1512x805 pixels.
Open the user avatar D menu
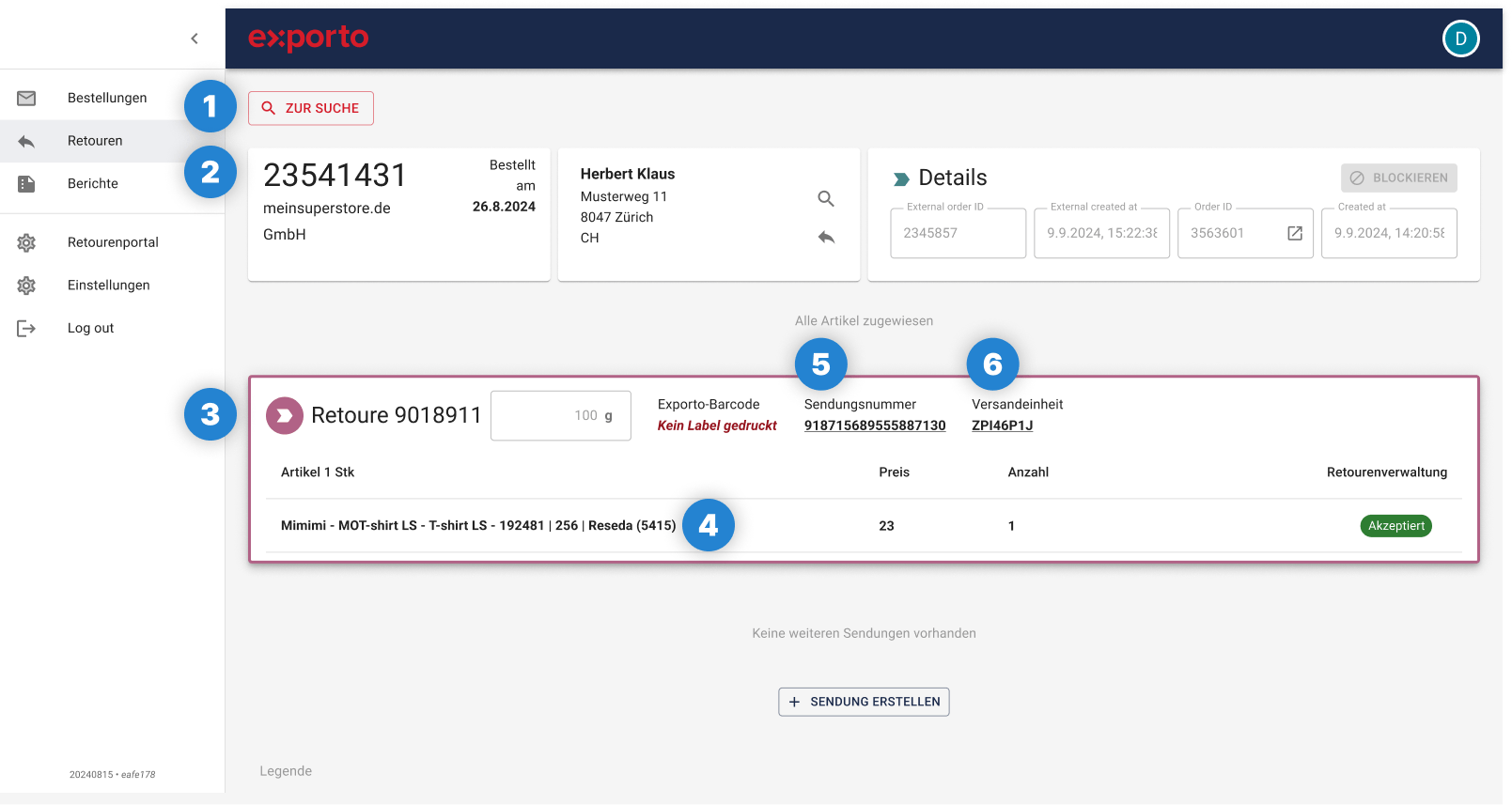[1460, 39]
